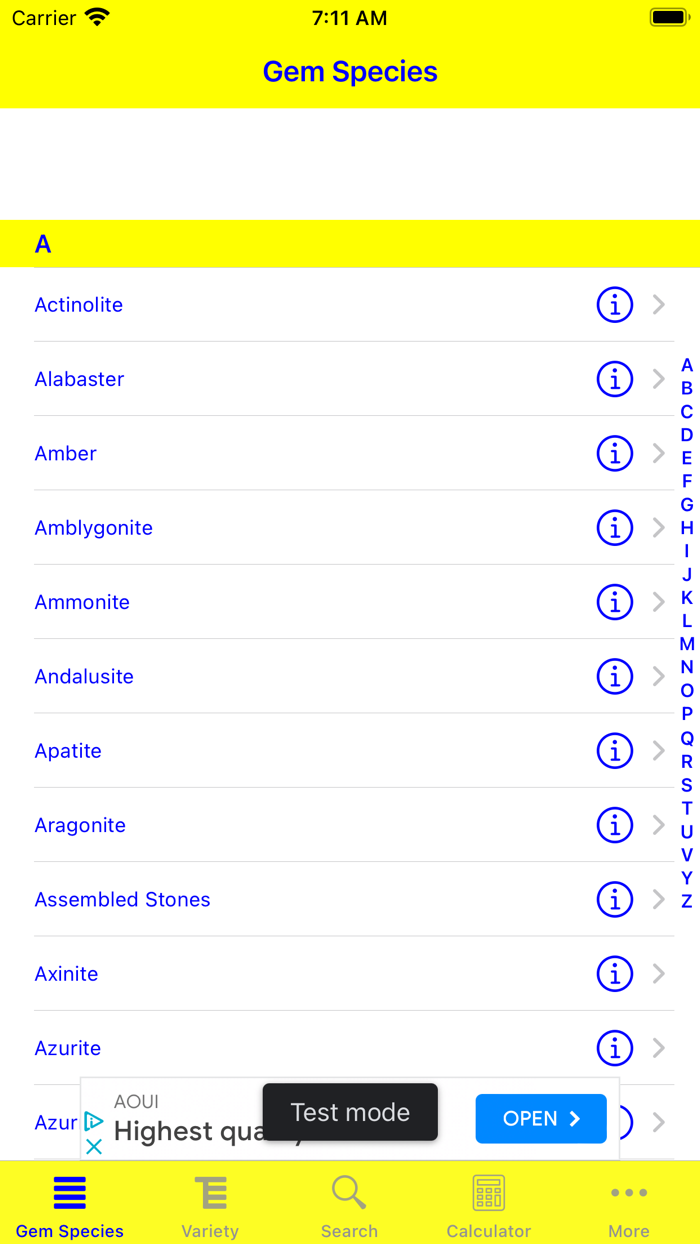Tap the info icon next to Actinolite
The image size is (700, 1244).
(615, 305)
